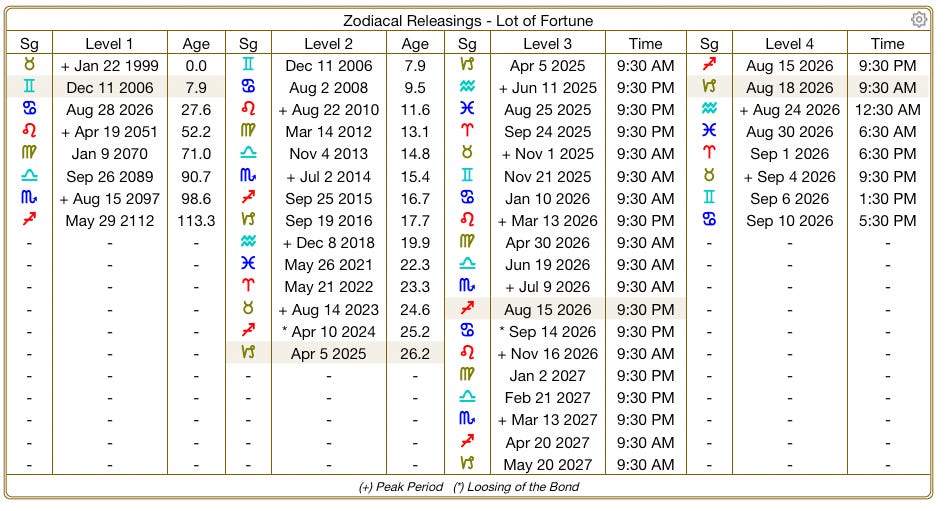Click the Pisces glyph beside Aug 25 2025
The image size is (946, 511).
tap(467, 109)
